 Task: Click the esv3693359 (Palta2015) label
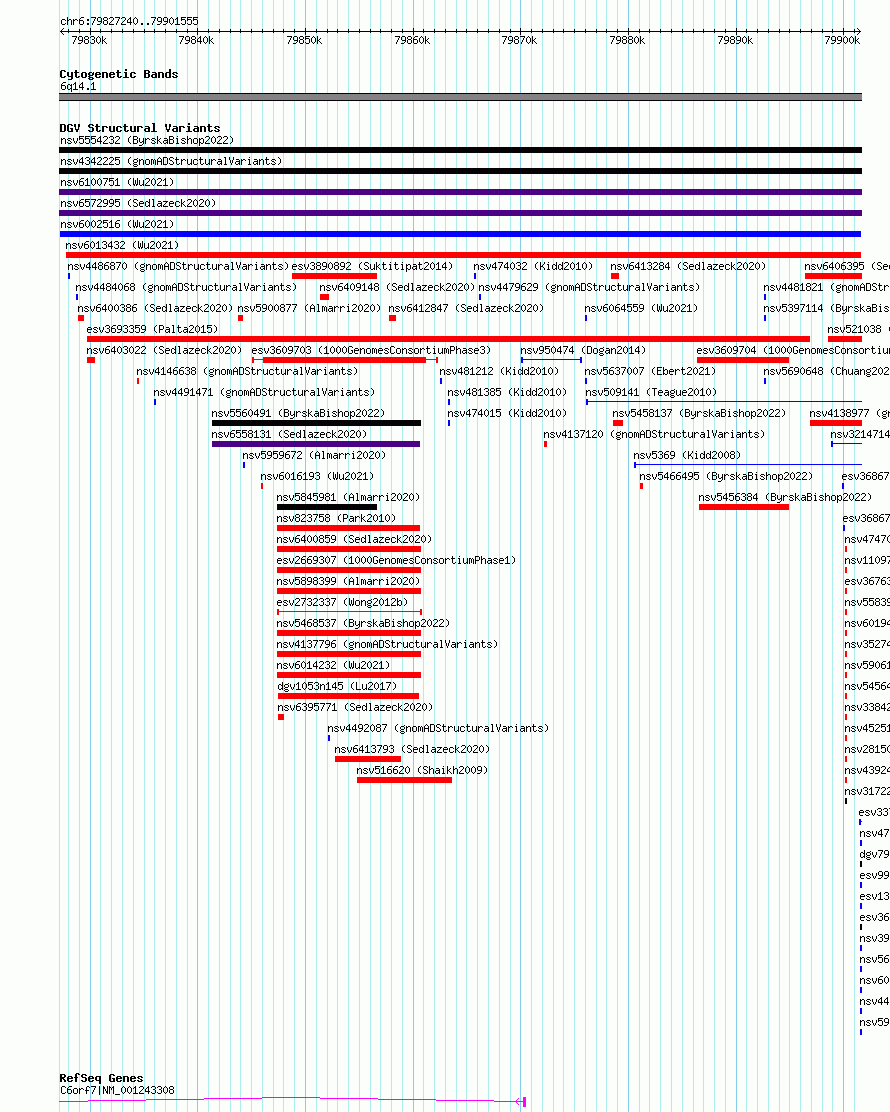(x=152, y=329)
